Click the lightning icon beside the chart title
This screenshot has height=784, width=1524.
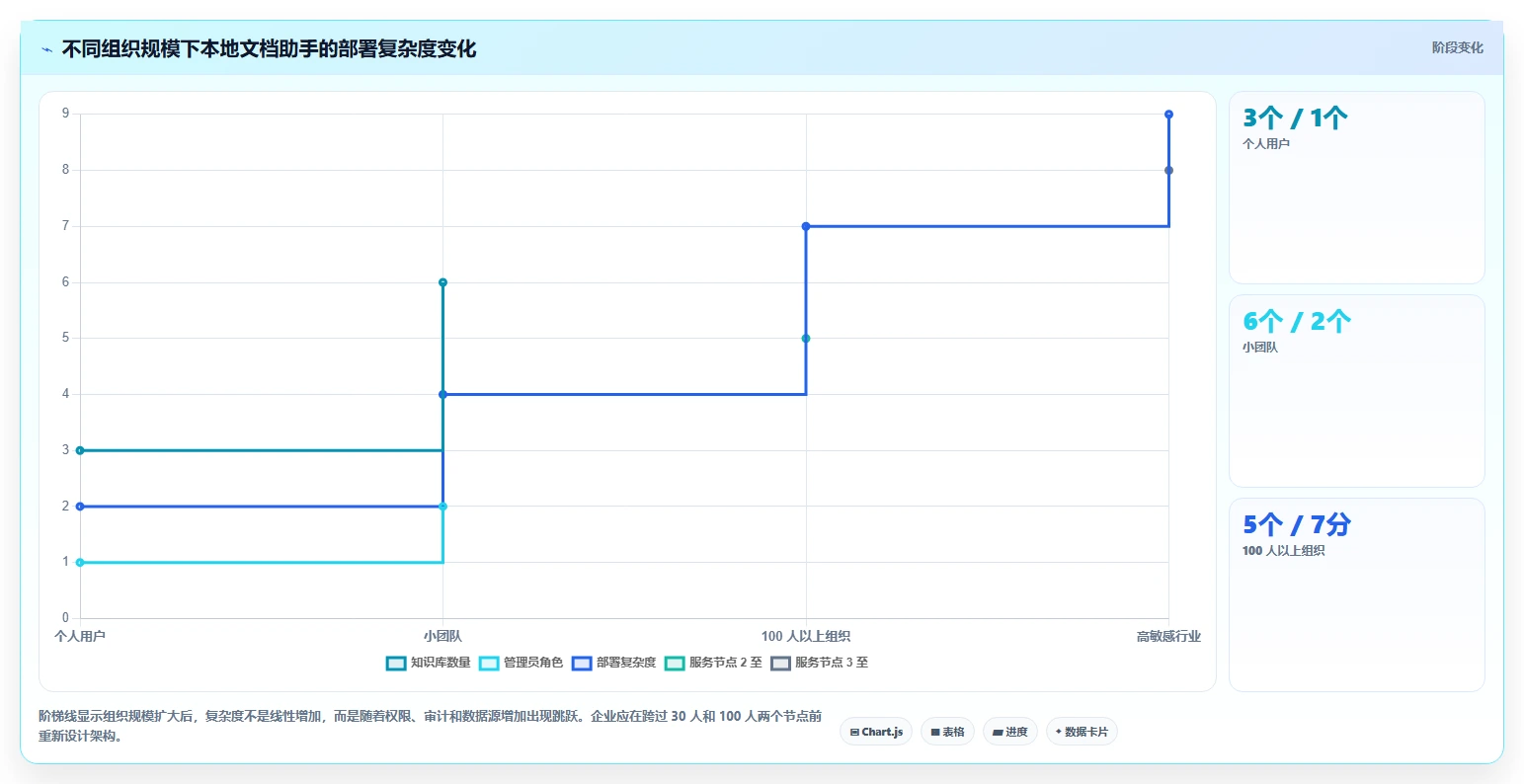click(46, 49)
